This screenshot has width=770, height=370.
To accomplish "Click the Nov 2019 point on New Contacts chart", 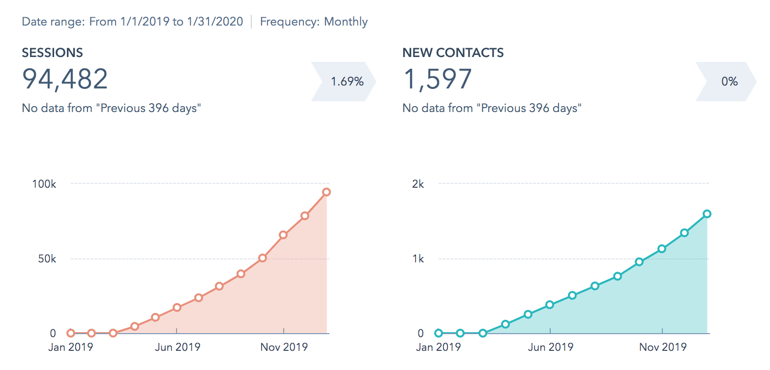I will coord(662,249).
